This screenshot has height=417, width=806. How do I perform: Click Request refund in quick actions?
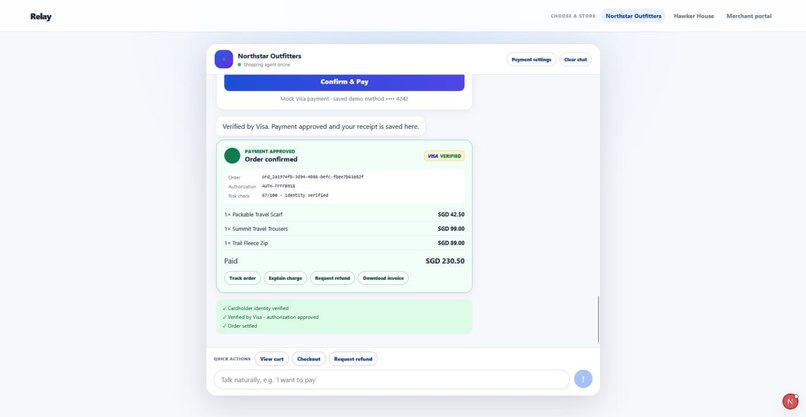[x=353, y=359]
